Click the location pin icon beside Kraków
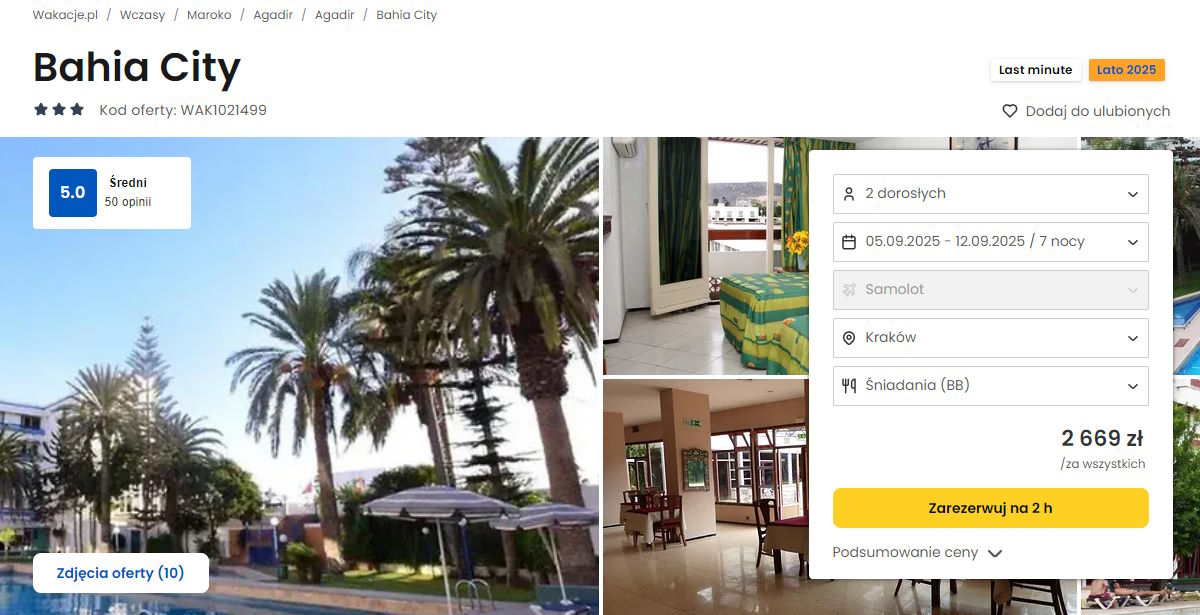This screenshot has width=1200, height=615. pos(849,338)
